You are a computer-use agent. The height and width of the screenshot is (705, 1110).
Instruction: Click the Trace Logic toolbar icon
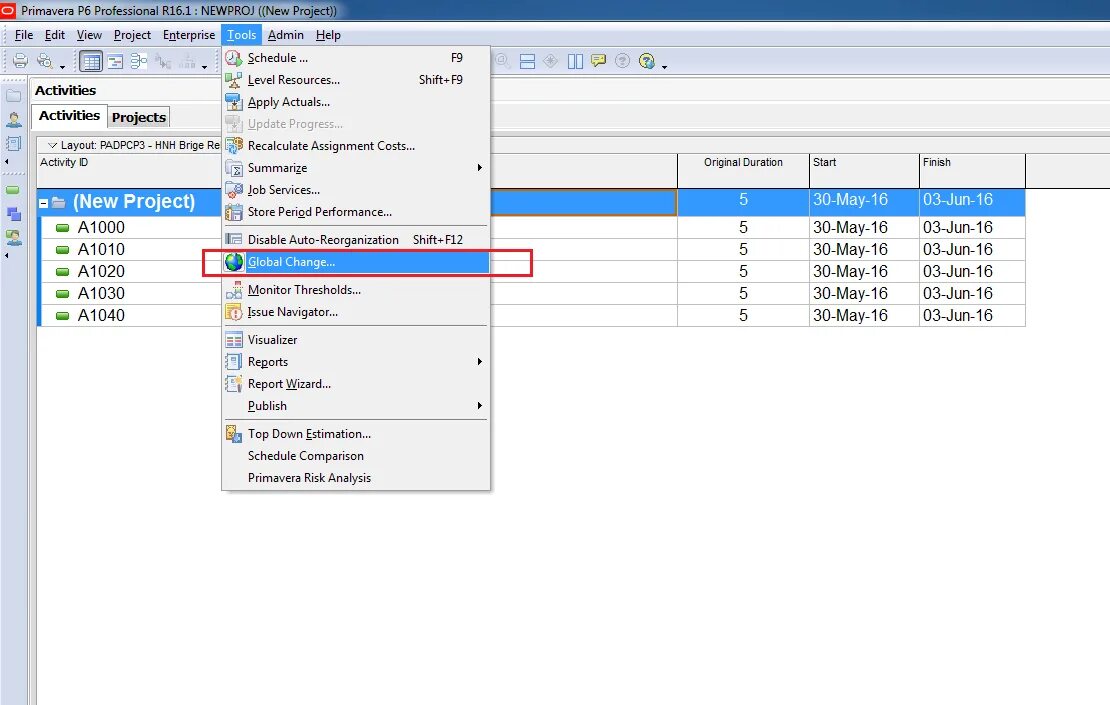point(163,62)
